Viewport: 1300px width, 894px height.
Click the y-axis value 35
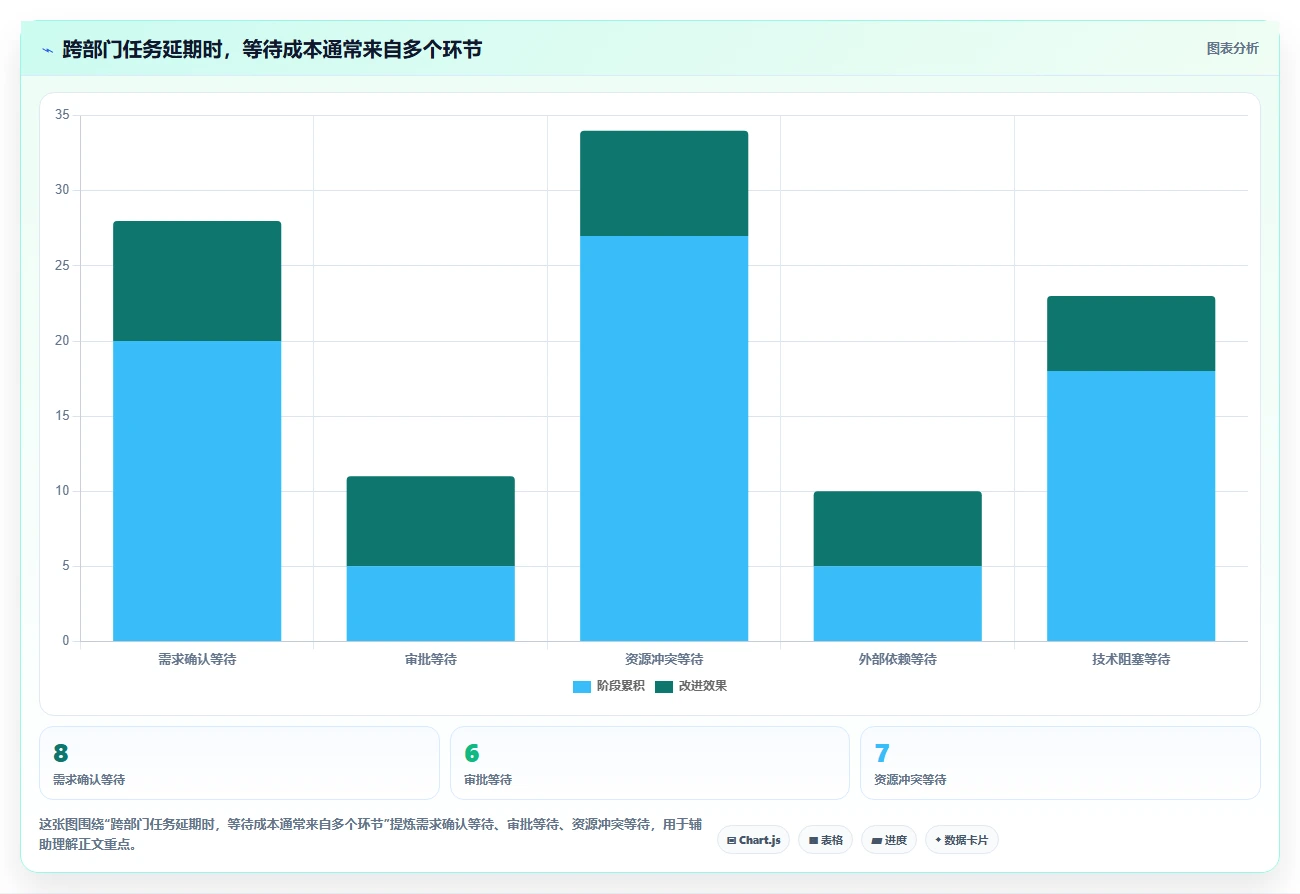(x=62, y=115)
